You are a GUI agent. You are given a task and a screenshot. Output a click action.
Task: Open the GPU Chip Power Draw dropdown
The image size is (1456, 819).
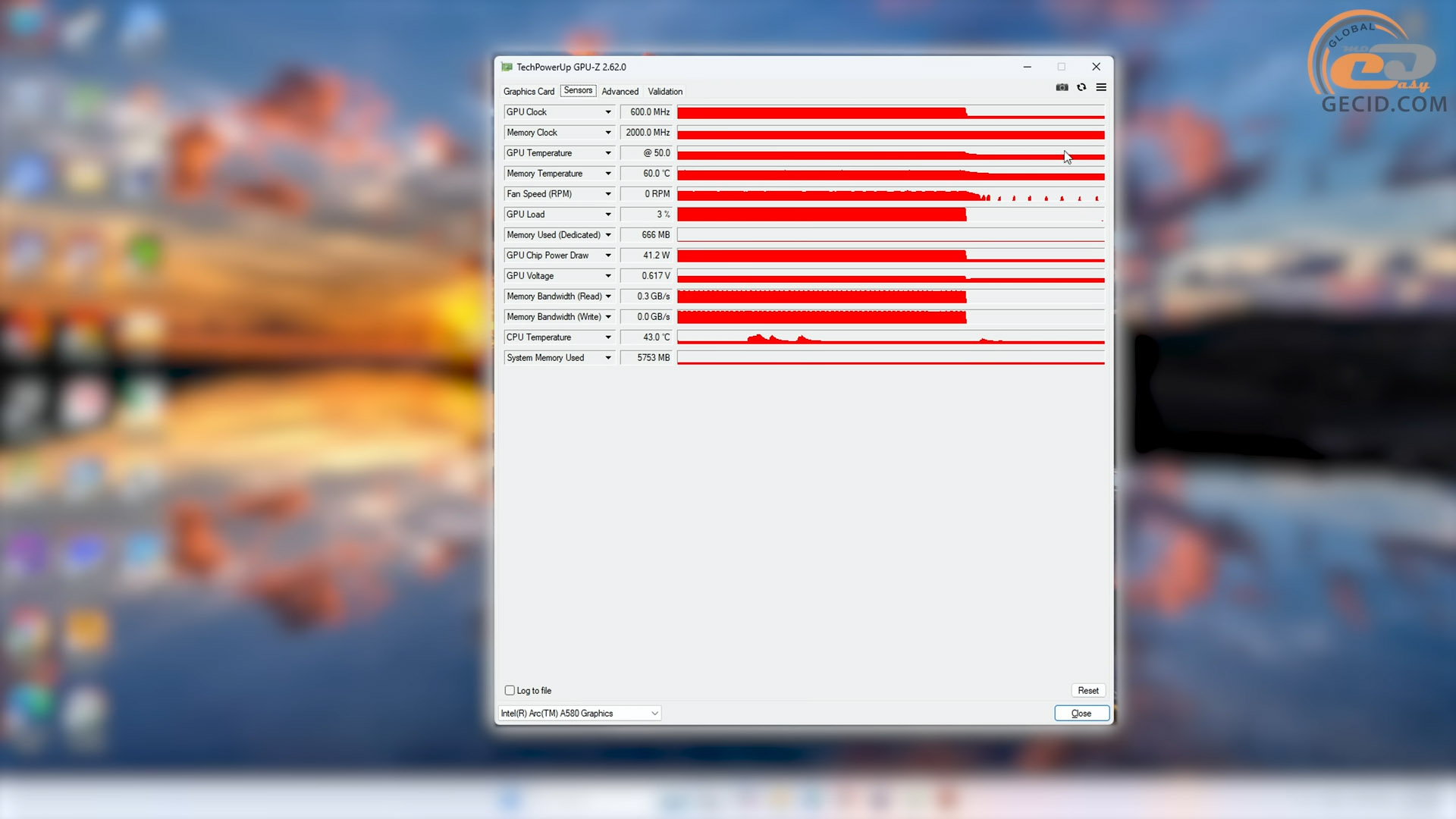[x=608, y=255]
